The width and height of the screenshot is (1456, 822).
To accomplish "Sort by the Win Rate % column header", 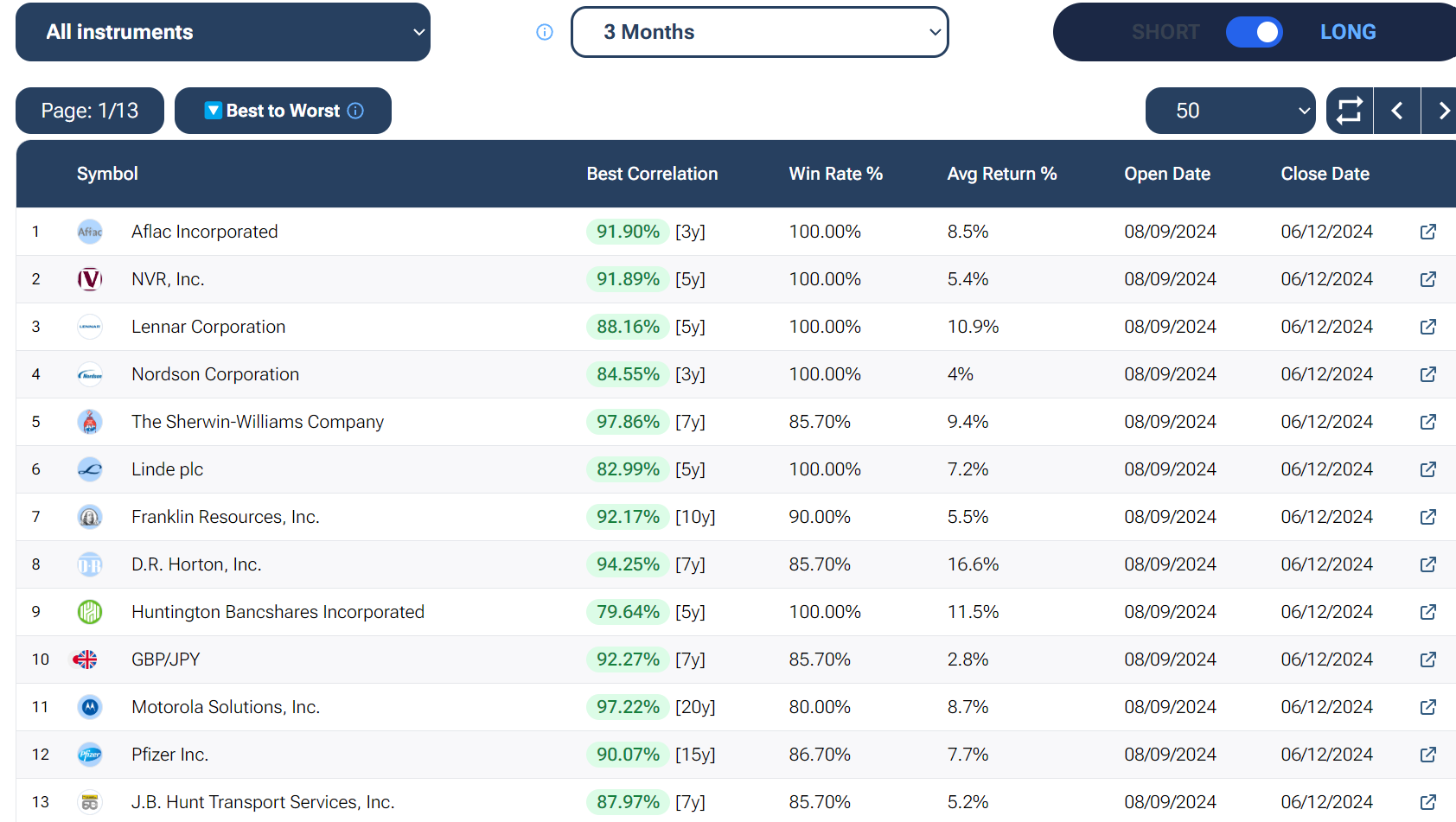I will click(x=836, y=174).
